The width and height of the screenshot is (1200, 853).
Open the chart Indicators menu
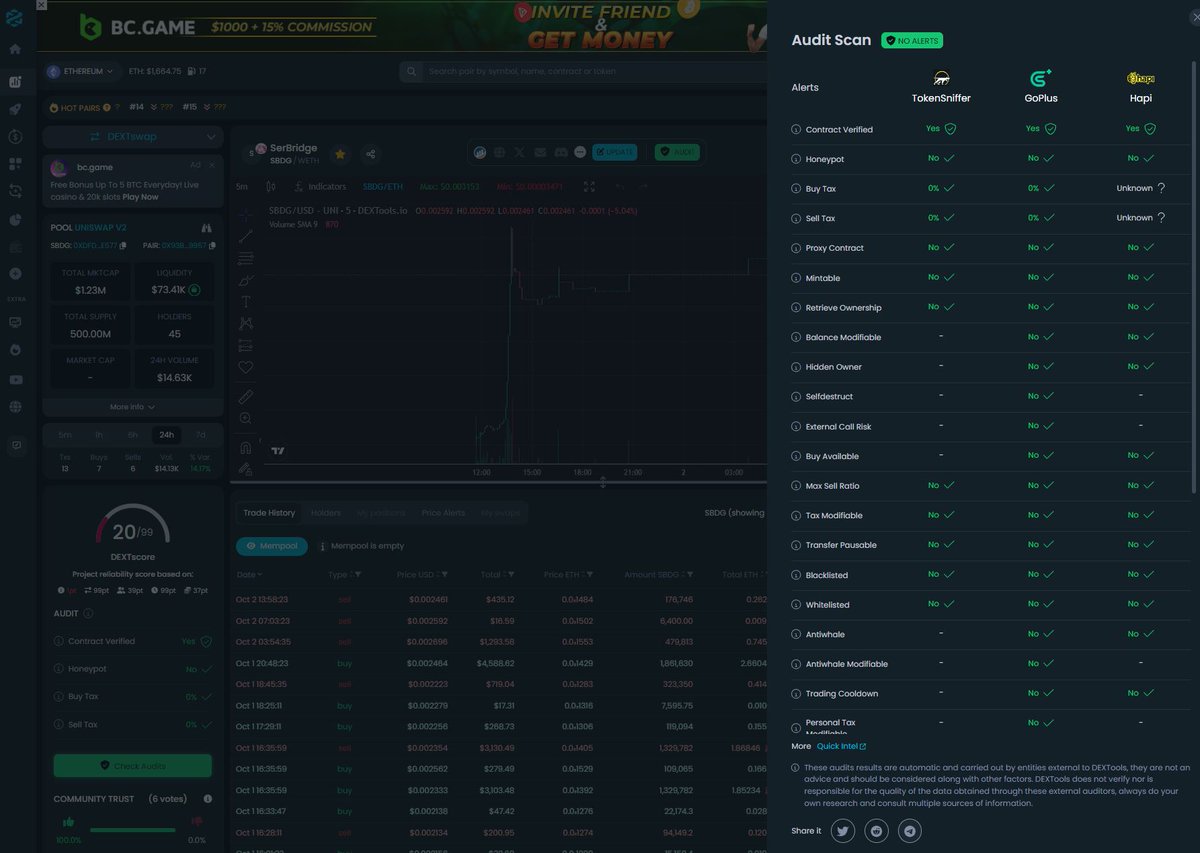point(320,187)
